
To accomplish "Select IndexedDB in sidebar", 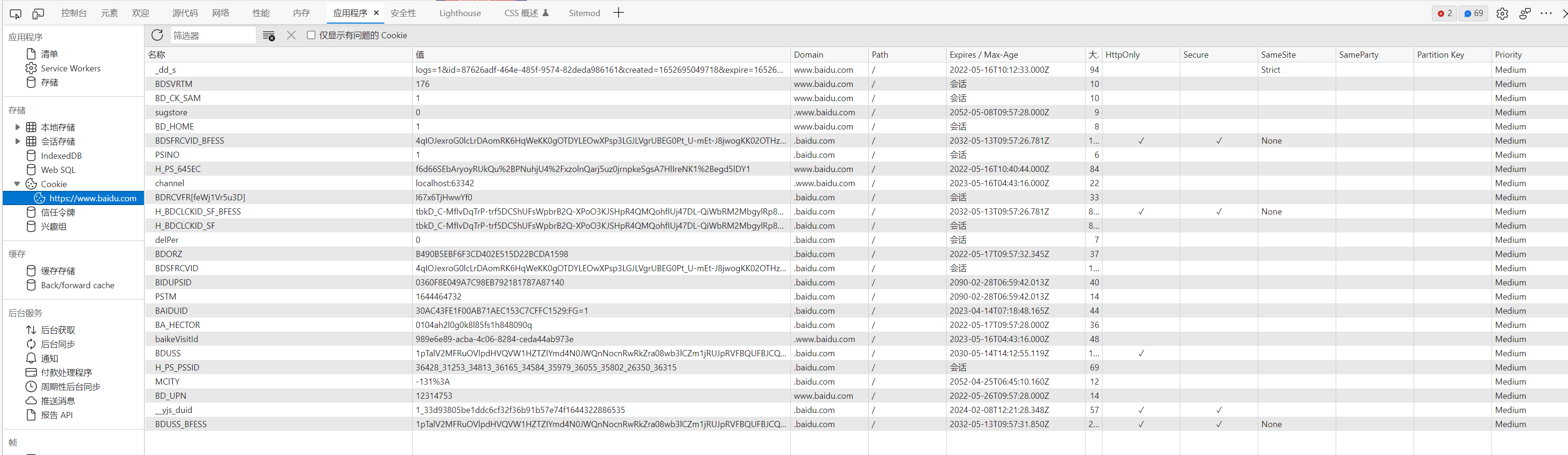I will pos(61,156).
